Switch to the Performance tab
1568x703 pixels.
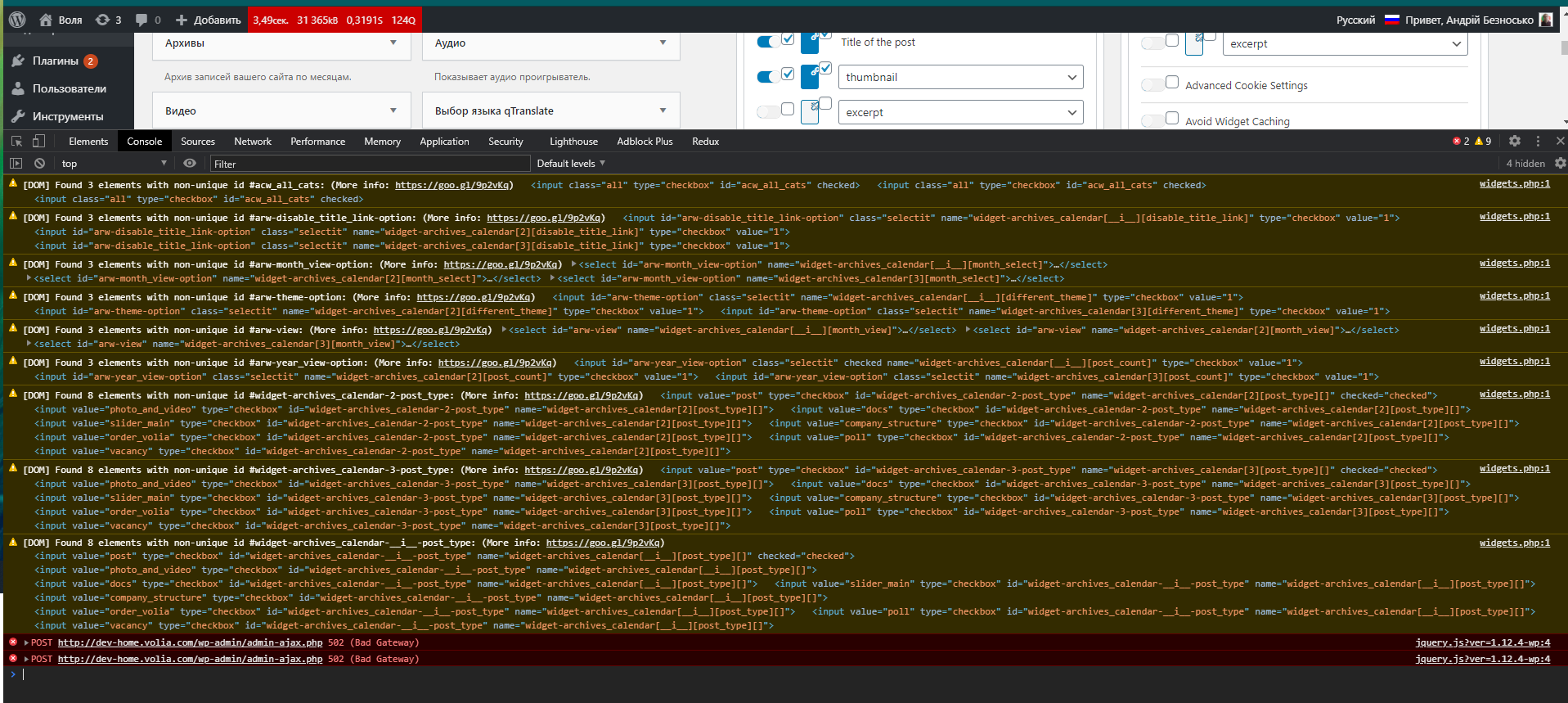coord(317,142)
